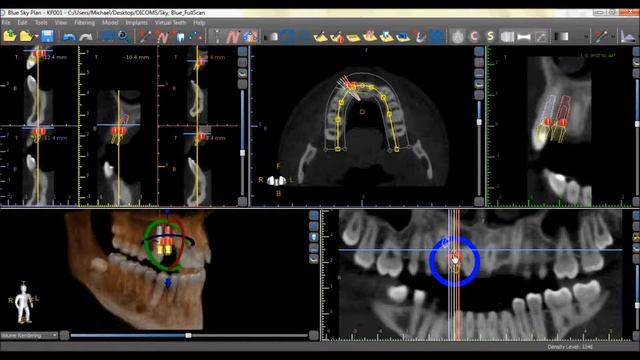Click the yellow guide icon with blue center
The image size is (640, 360).
[402, 37]
